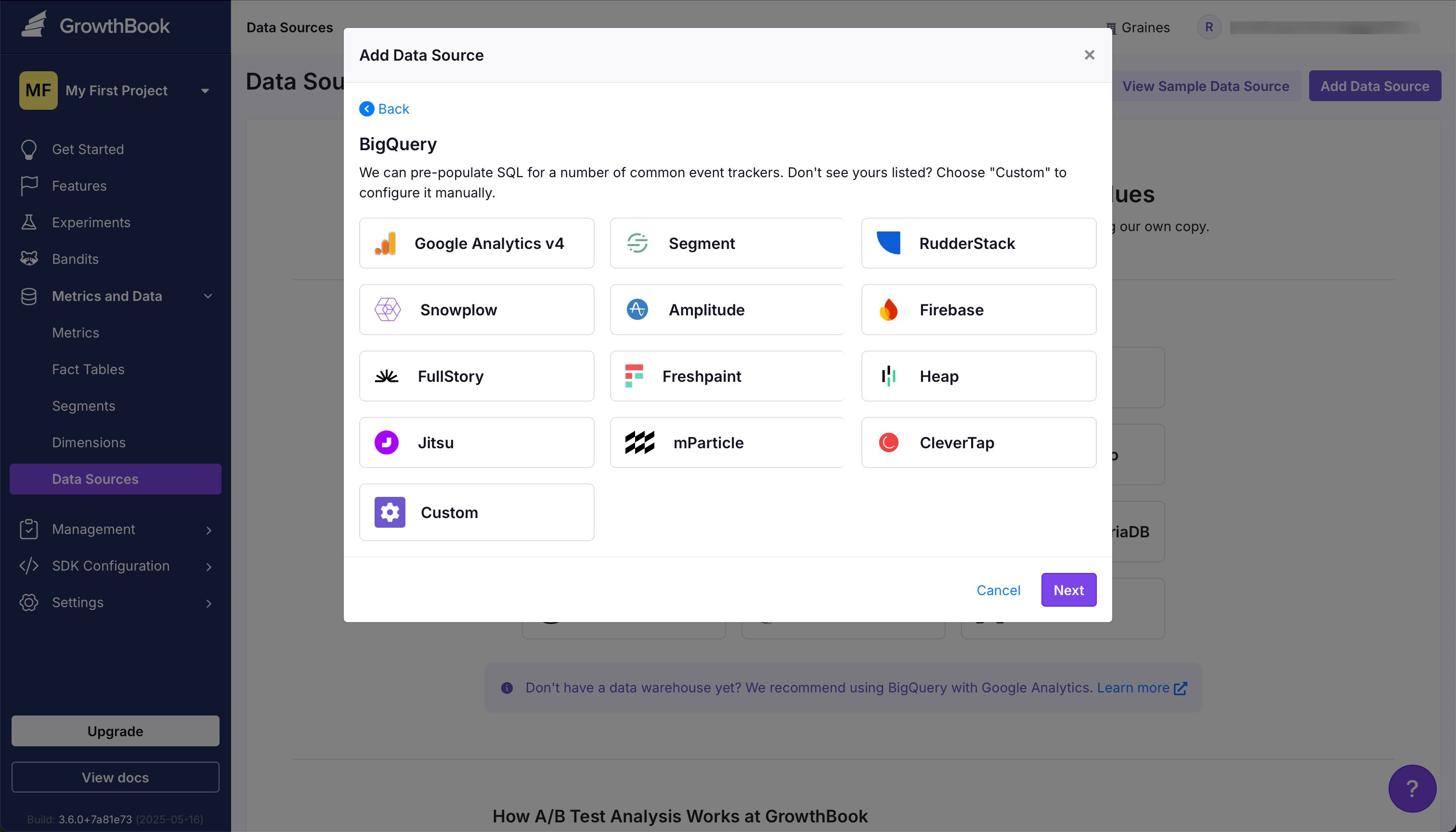Screen dimensions: 1456x832
Task: Click the Amplitude circular logo icon
Action: tap(637, 310)
